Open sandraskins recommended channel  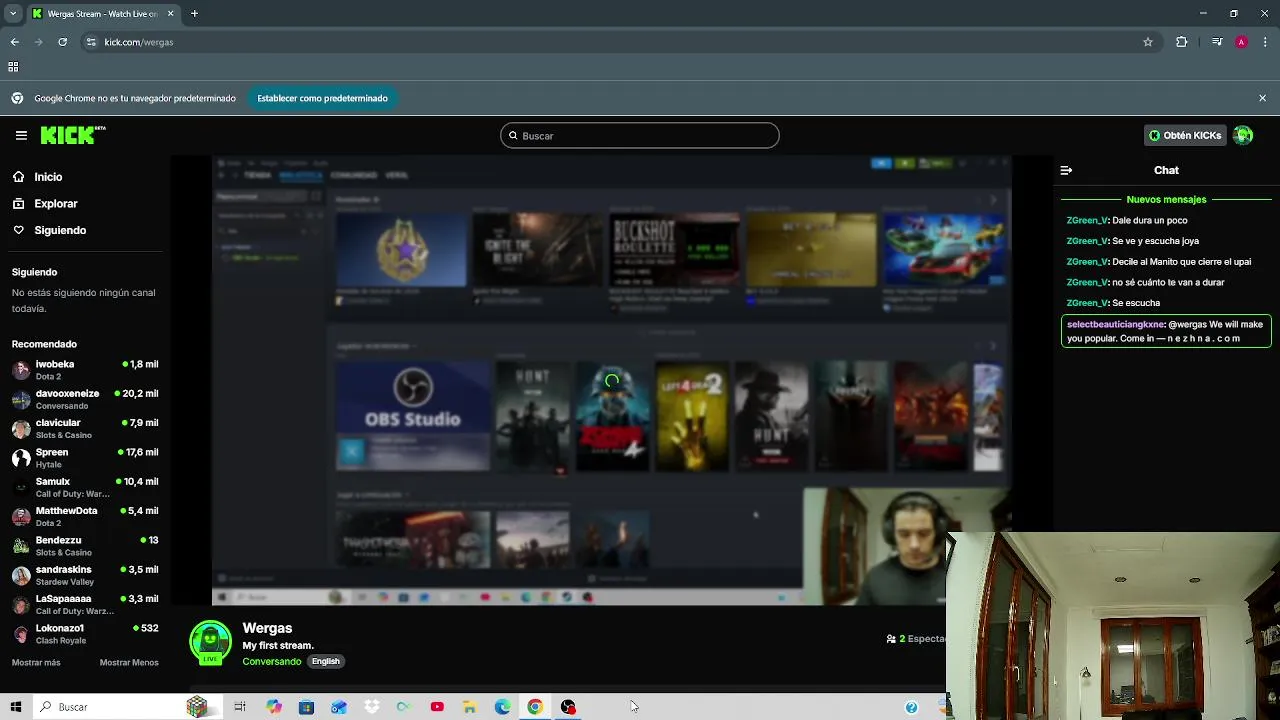[x=85, y=575]
